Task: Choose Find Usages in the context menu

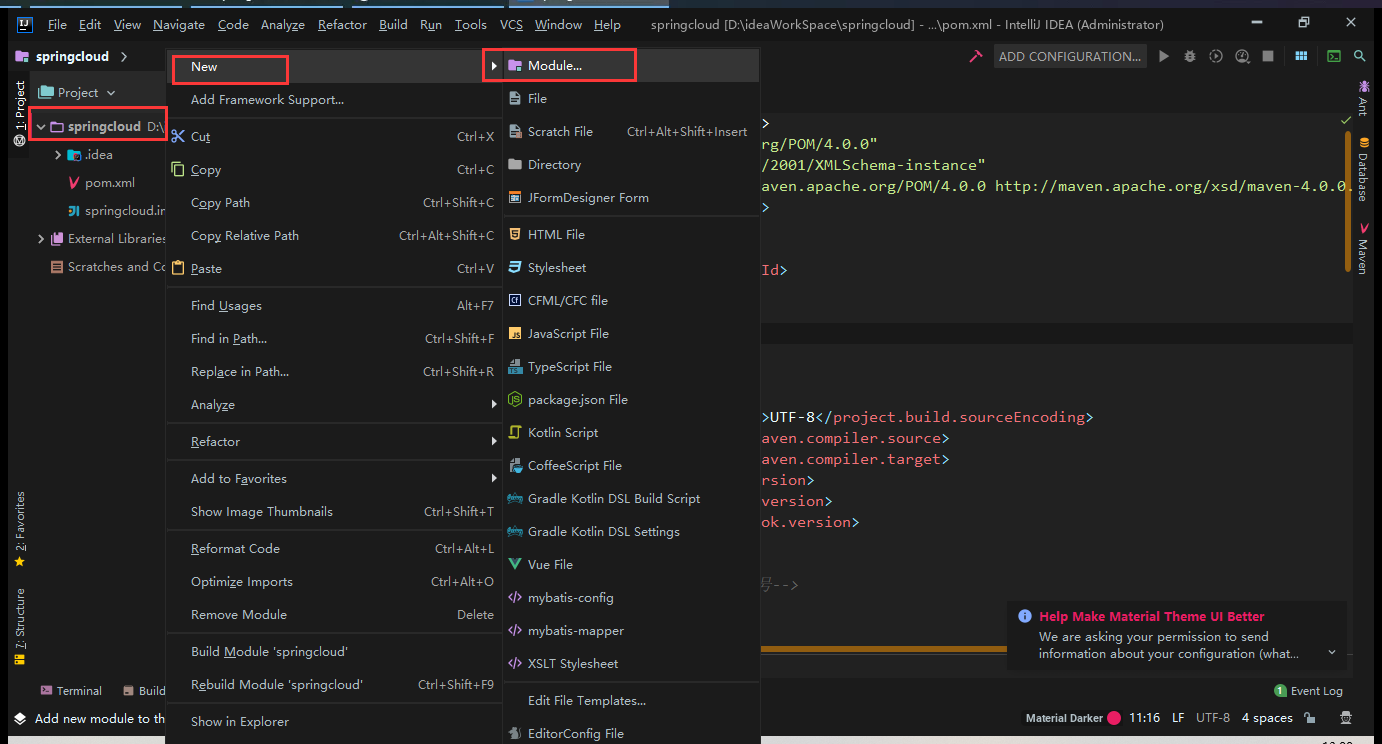Action: coord(334,305)
